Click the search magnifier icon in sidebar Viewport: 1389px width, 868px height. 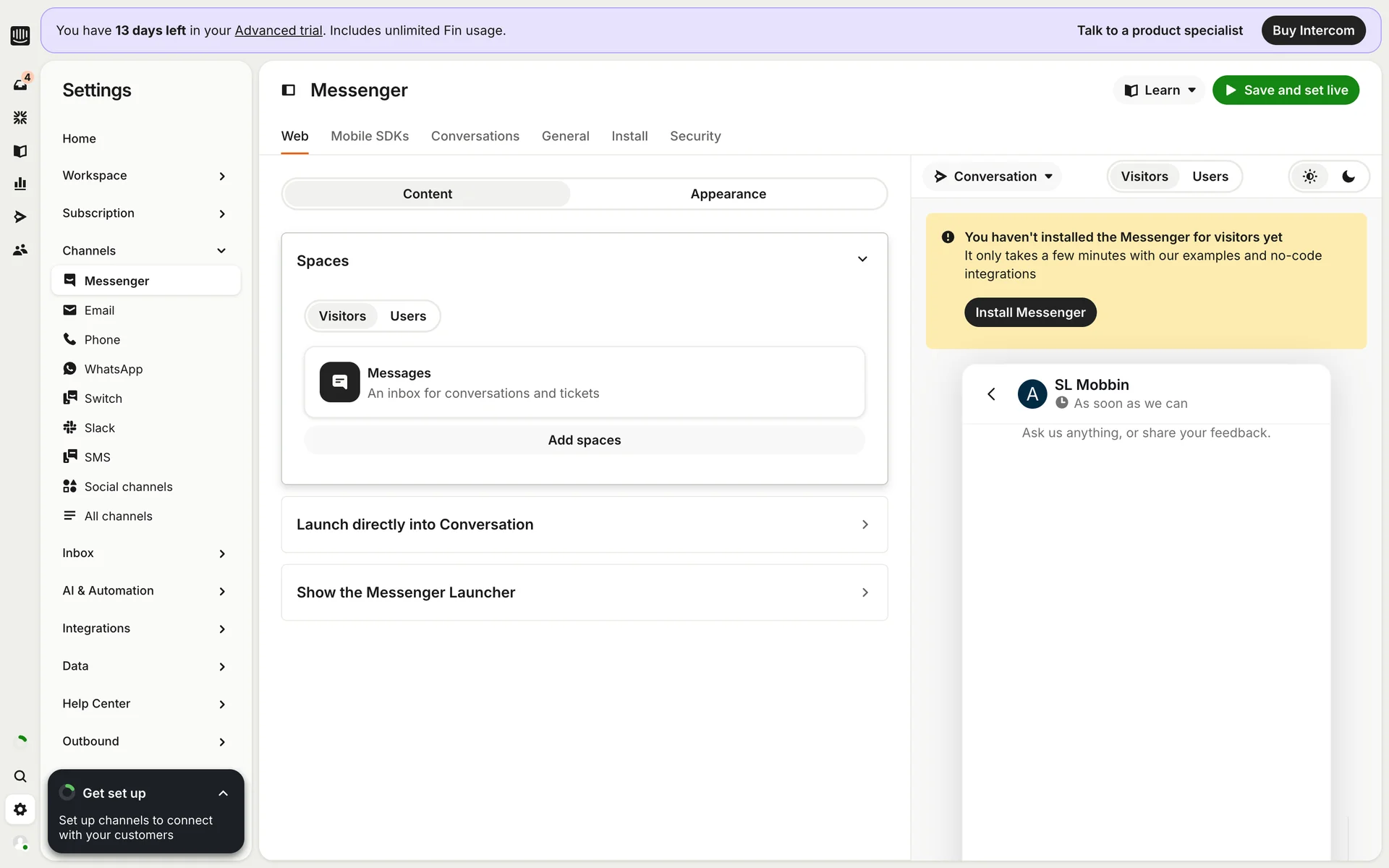click(20, 776)
